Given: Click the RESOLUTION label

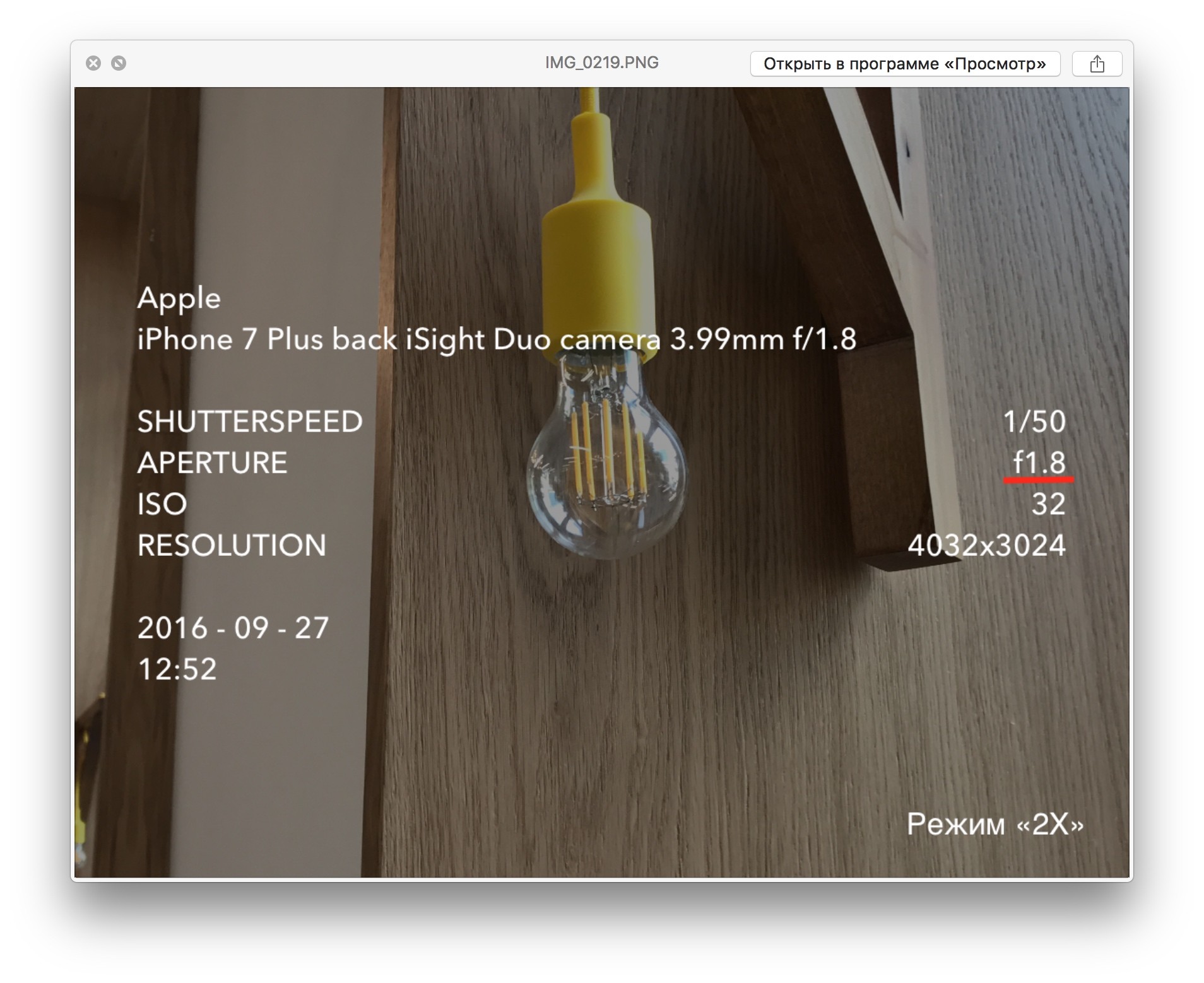Looking at the screenshot, I should click(232, 545).
